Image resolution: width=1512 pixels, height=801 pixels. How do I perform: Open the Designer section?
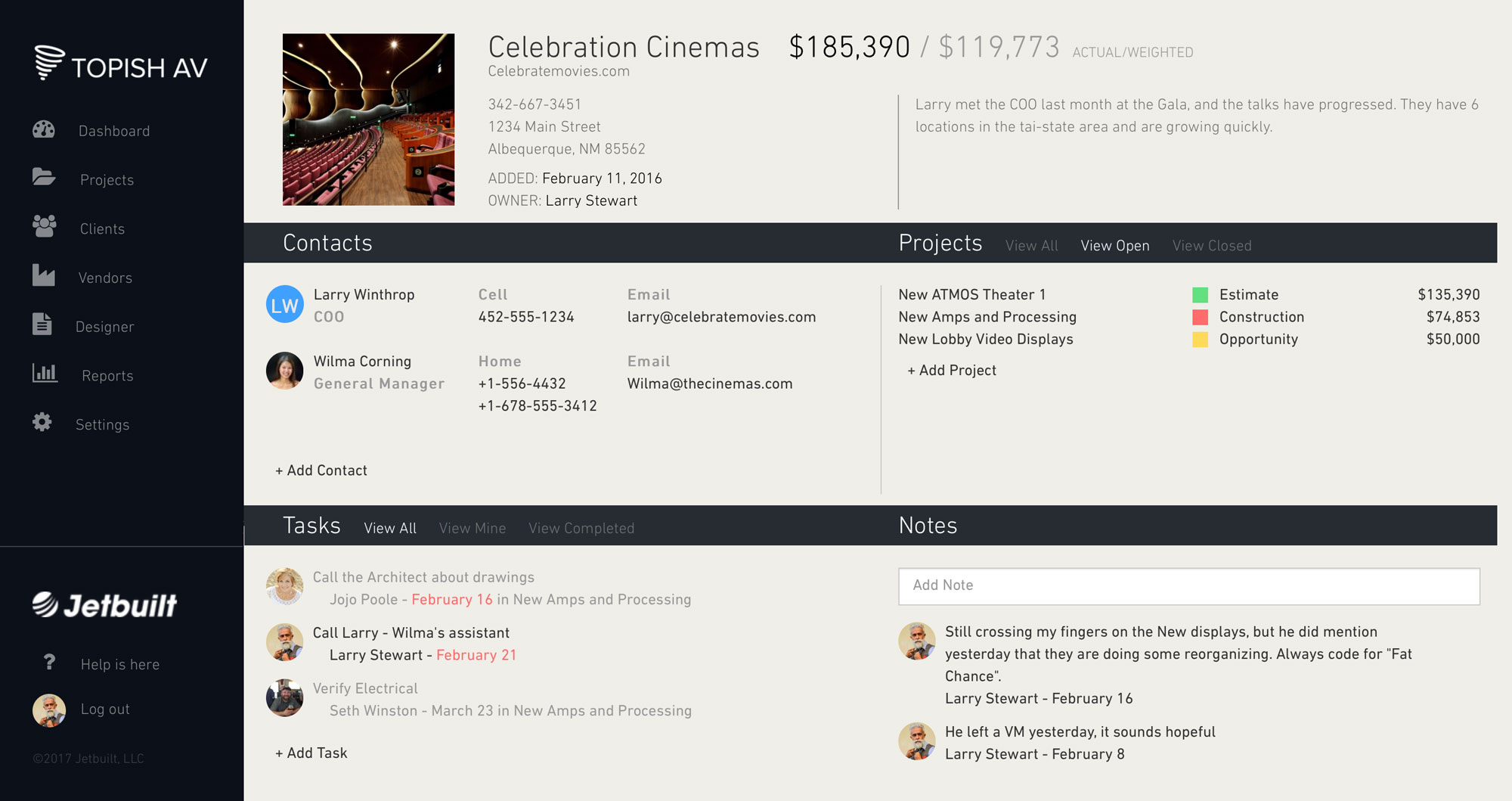pyautogui.click(x=104, y=327)
